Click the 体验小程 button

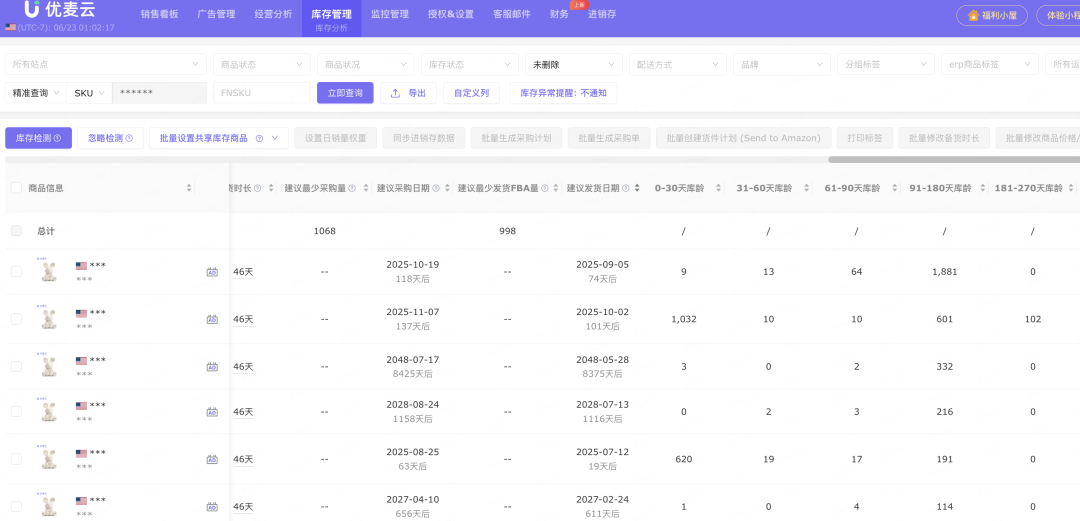[1058, 15]
